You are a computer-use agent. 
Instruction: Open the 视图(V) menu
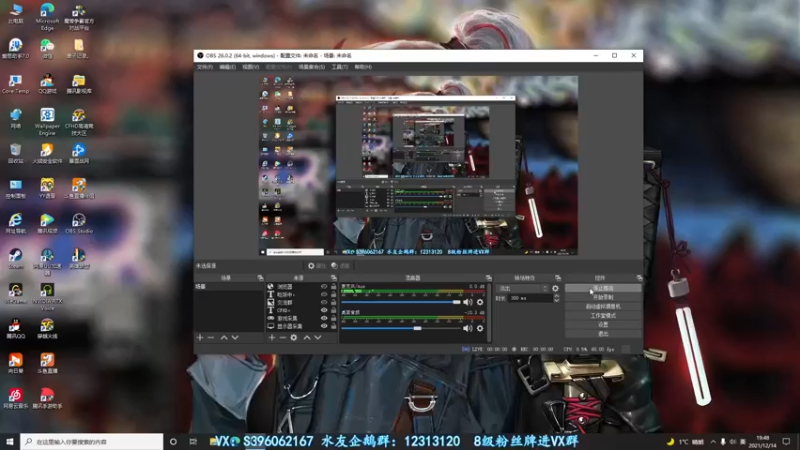click(x=251, y=67)
